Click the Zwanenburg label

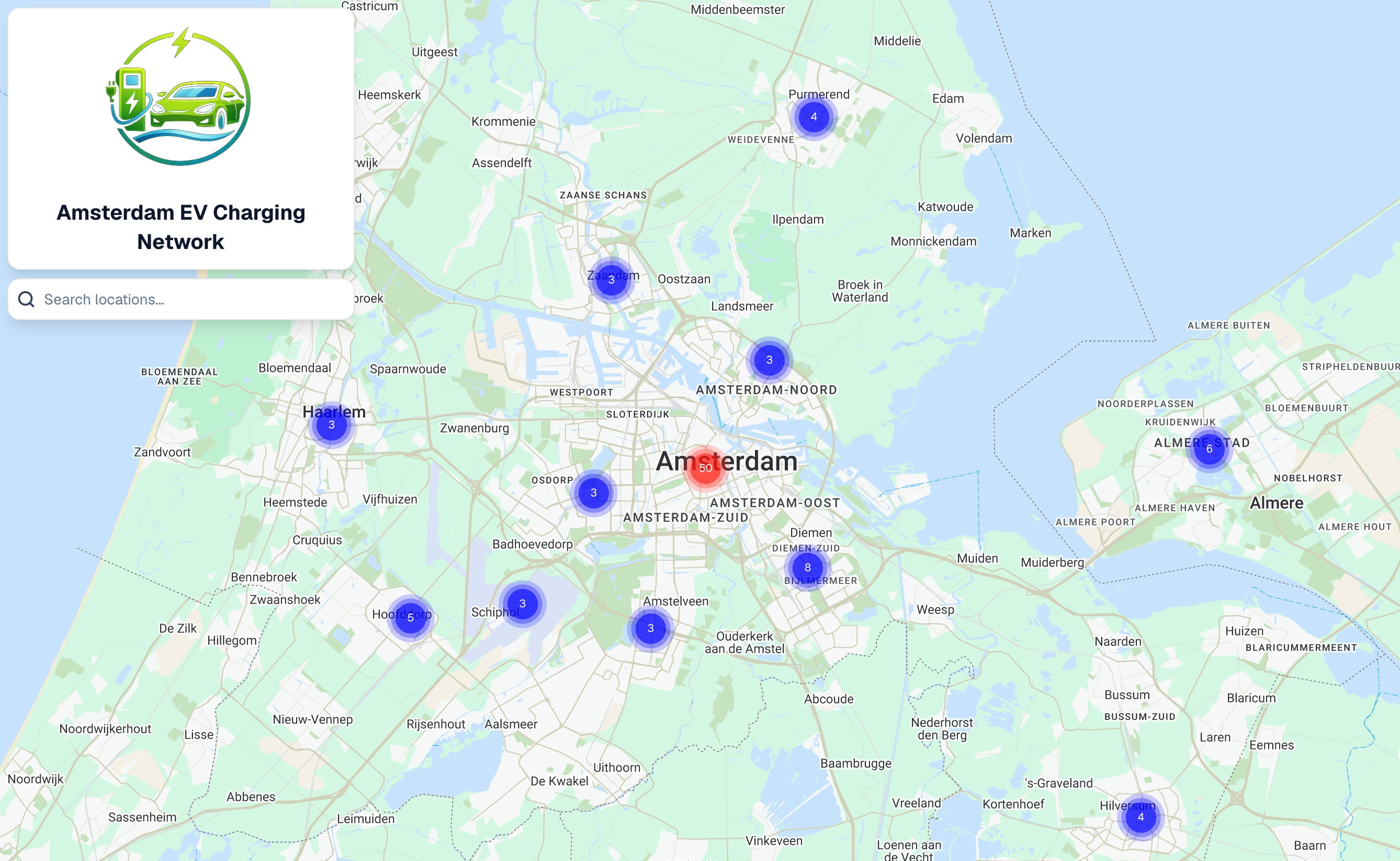(x=475, y=428)
